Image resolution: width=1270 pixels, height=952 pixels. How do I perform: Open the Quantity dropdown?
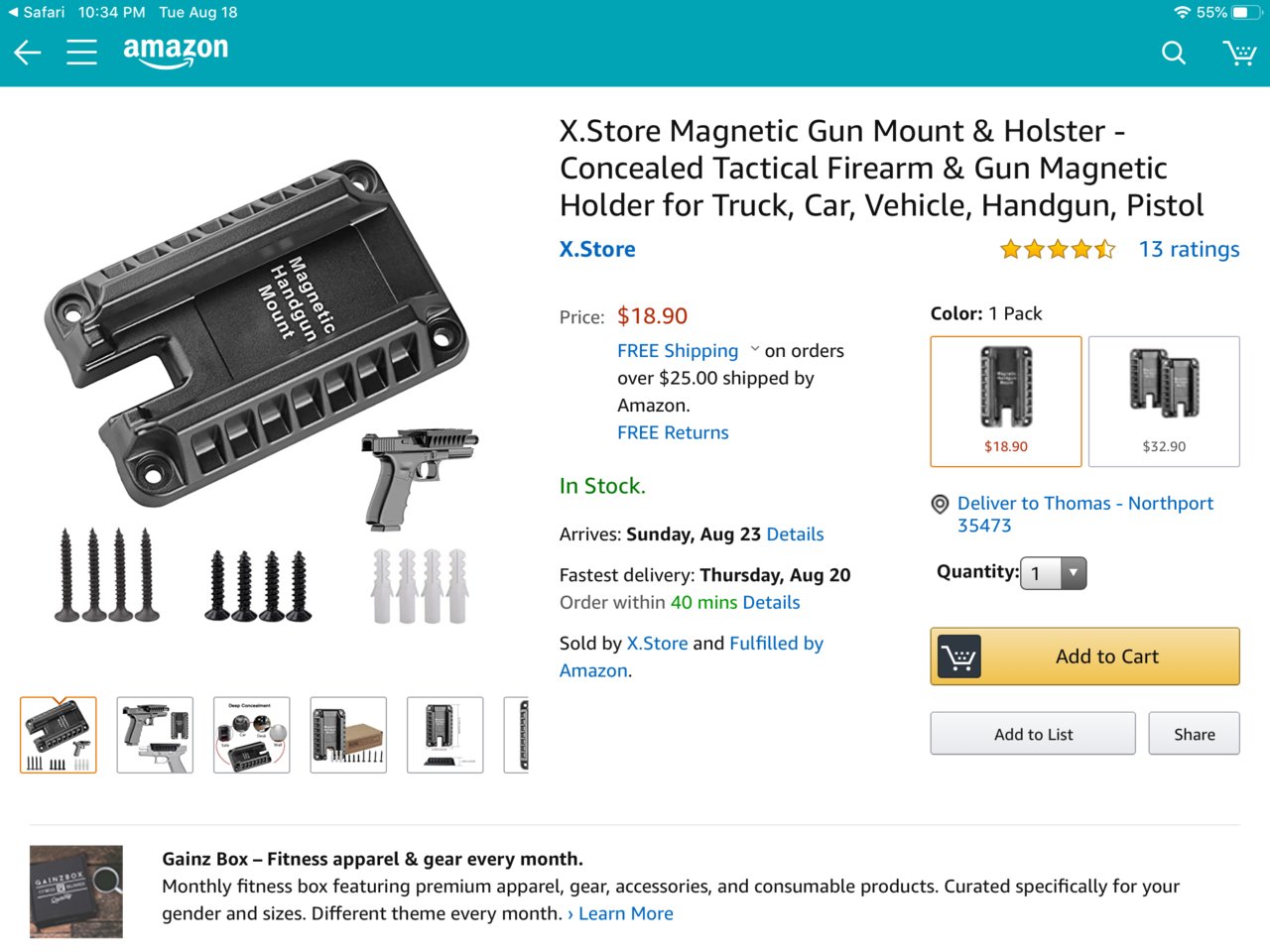tap(1054, 573)
